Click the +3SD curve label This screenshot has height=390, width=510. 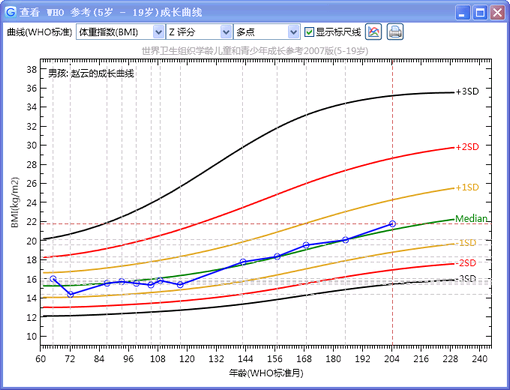pos(467,91)
